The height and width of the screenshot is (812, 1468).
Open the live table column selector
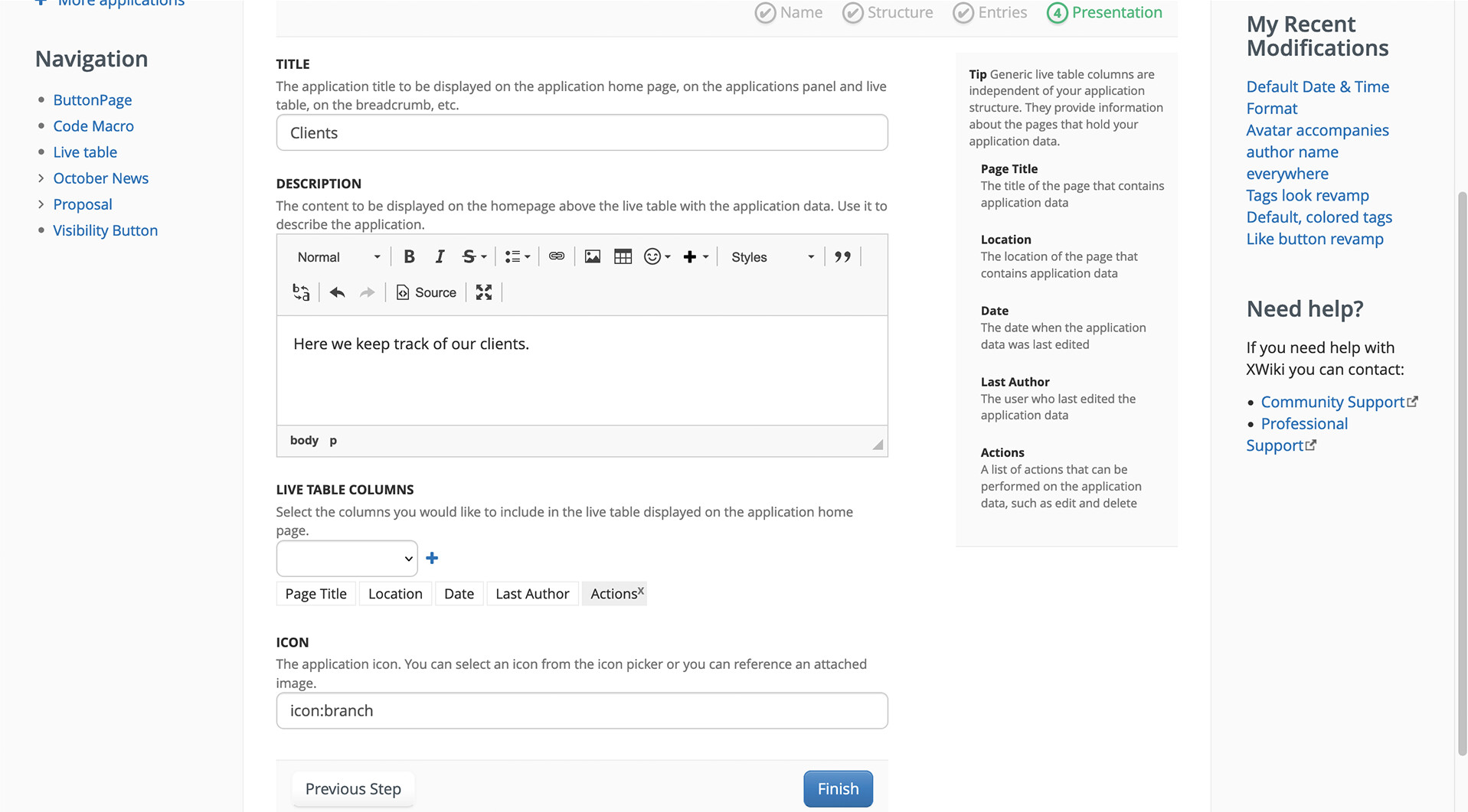(347, 559)
